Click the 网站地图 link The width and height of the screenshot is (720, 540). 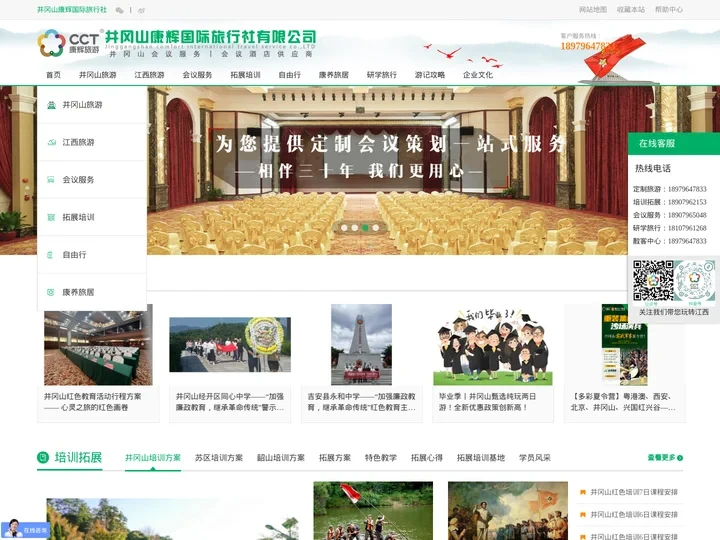pyautogui.click(x=593, y=10)
